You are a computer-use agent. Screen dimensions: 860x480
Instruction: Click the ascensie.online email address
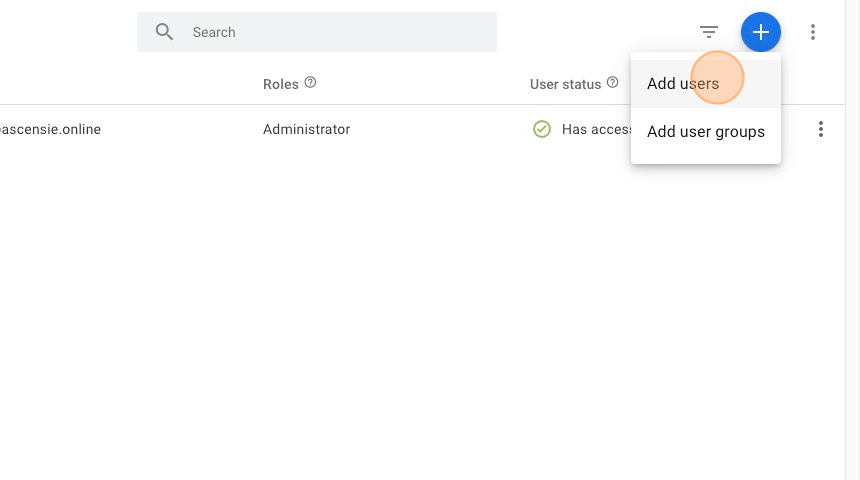[51, 129]
